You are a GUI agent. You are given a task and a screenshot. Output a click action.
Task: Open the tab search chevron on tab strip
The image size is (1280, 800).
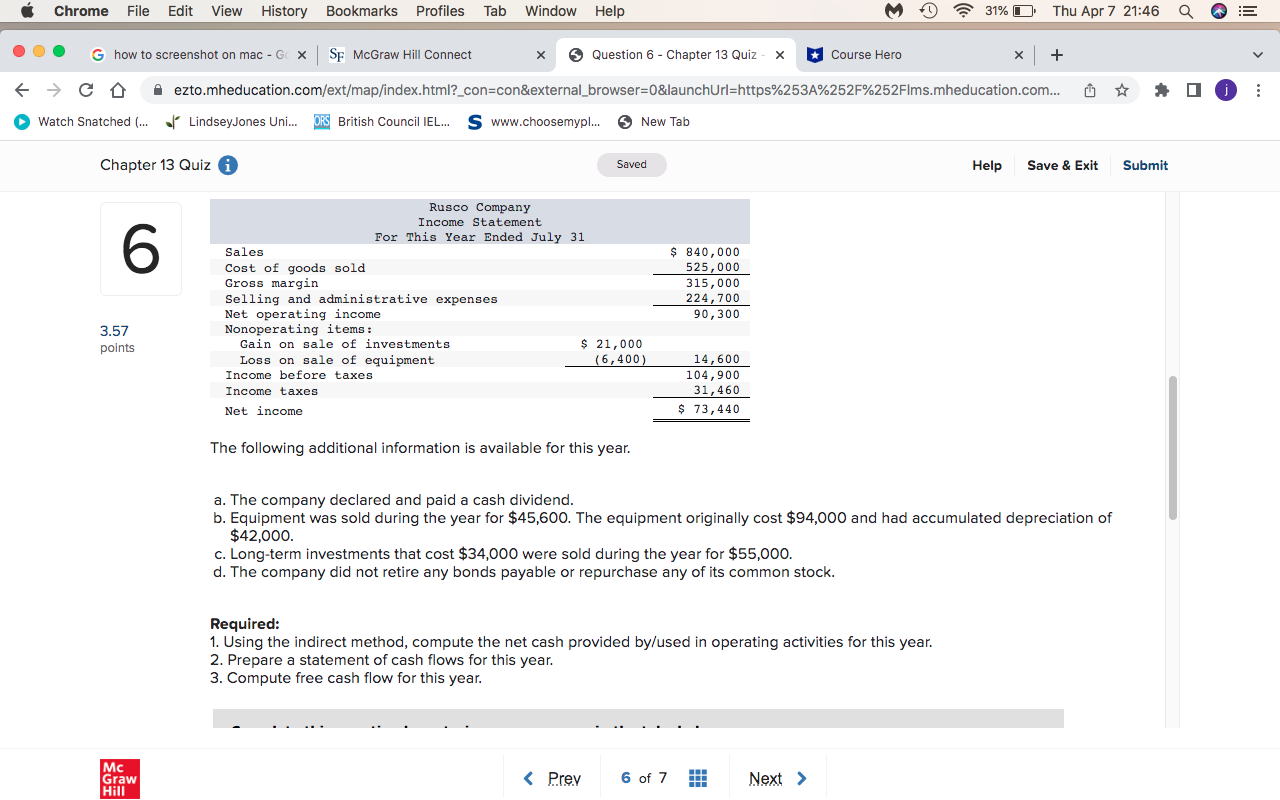pos(1258,55)
